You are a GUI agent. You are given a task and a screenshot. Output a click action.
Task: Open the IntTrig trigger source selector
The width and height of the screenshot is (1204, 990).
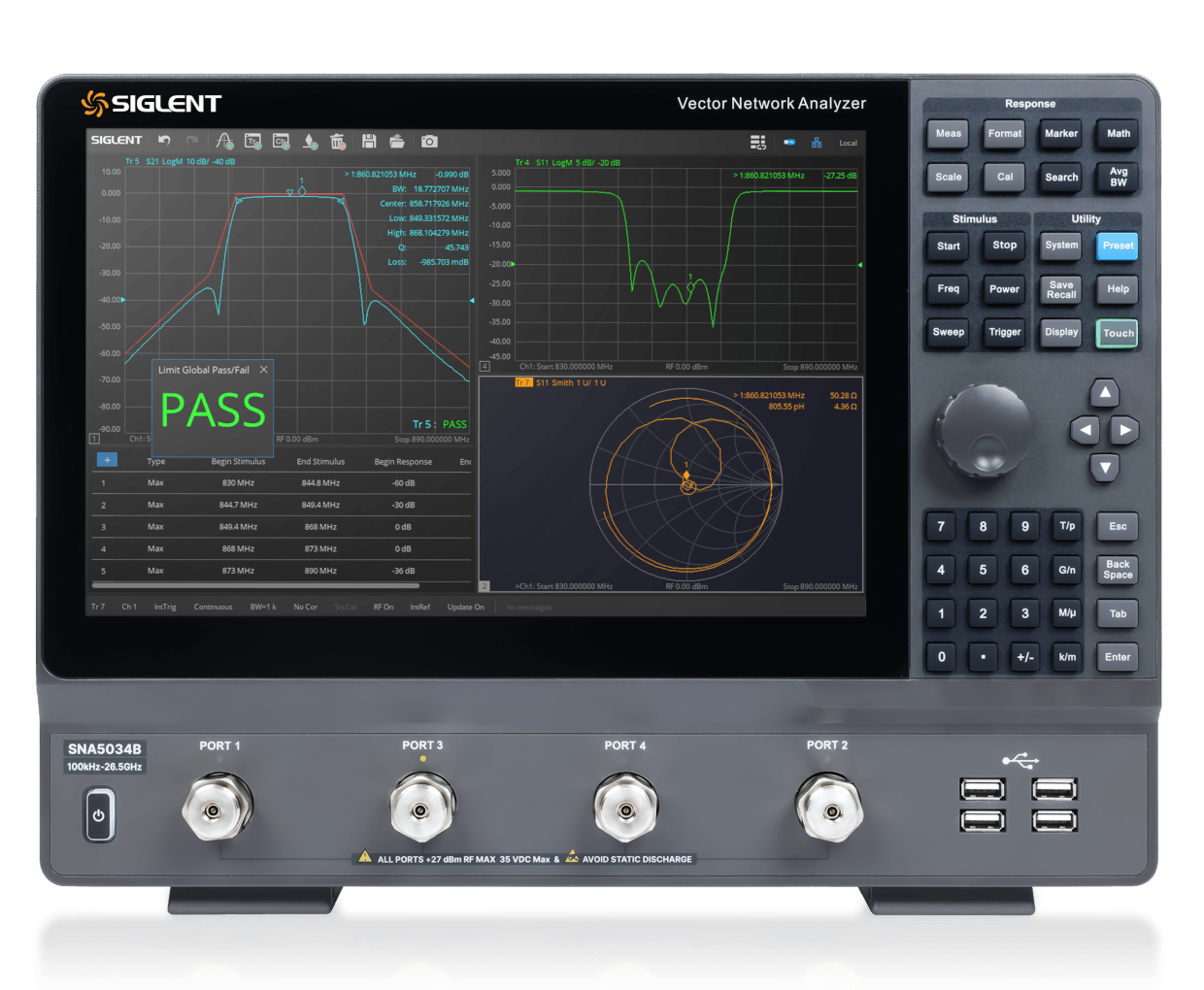[x=165, y=607]
